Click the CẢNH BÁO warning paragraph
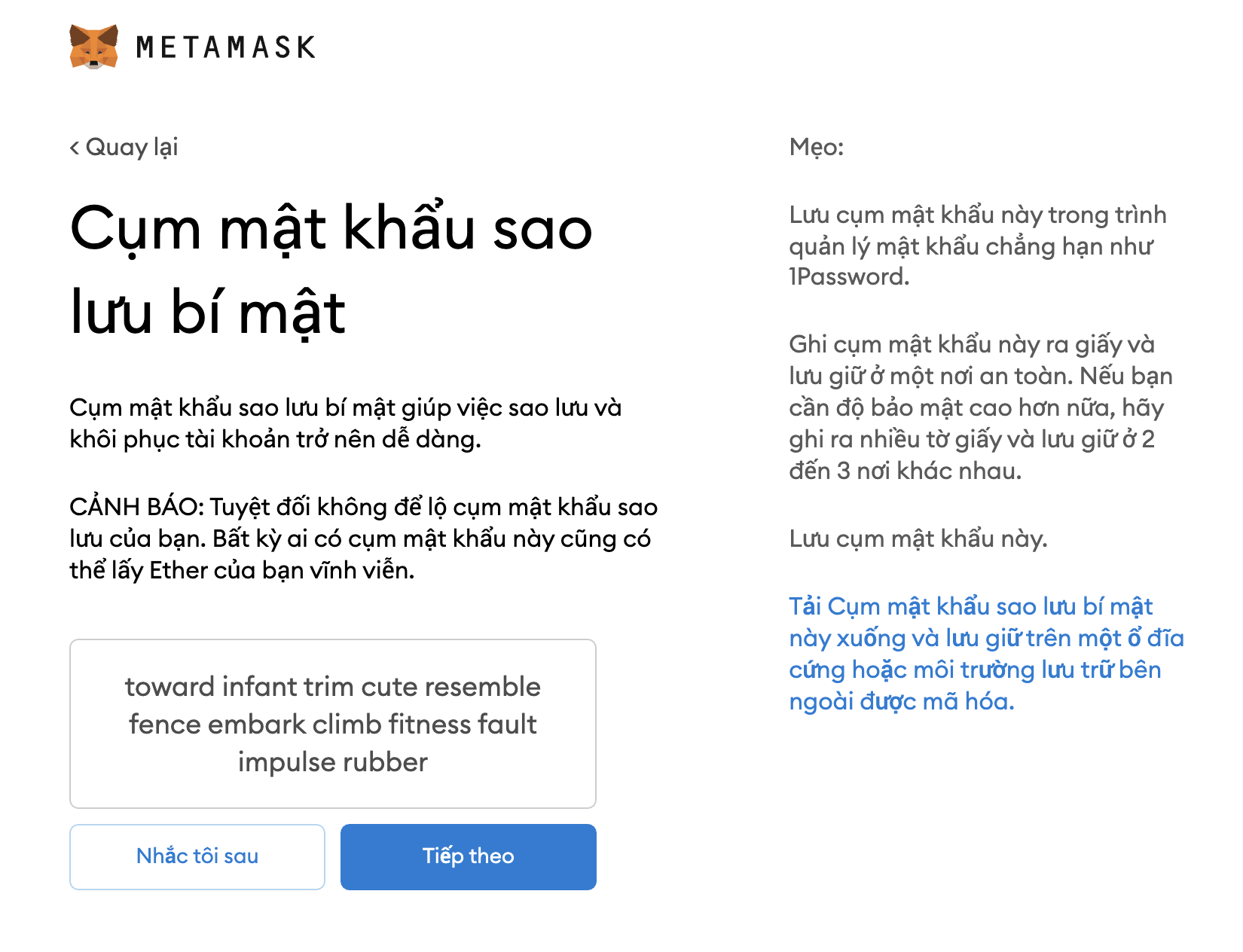Viewport: 1243px width, 952px height. [x=363, y=539]
